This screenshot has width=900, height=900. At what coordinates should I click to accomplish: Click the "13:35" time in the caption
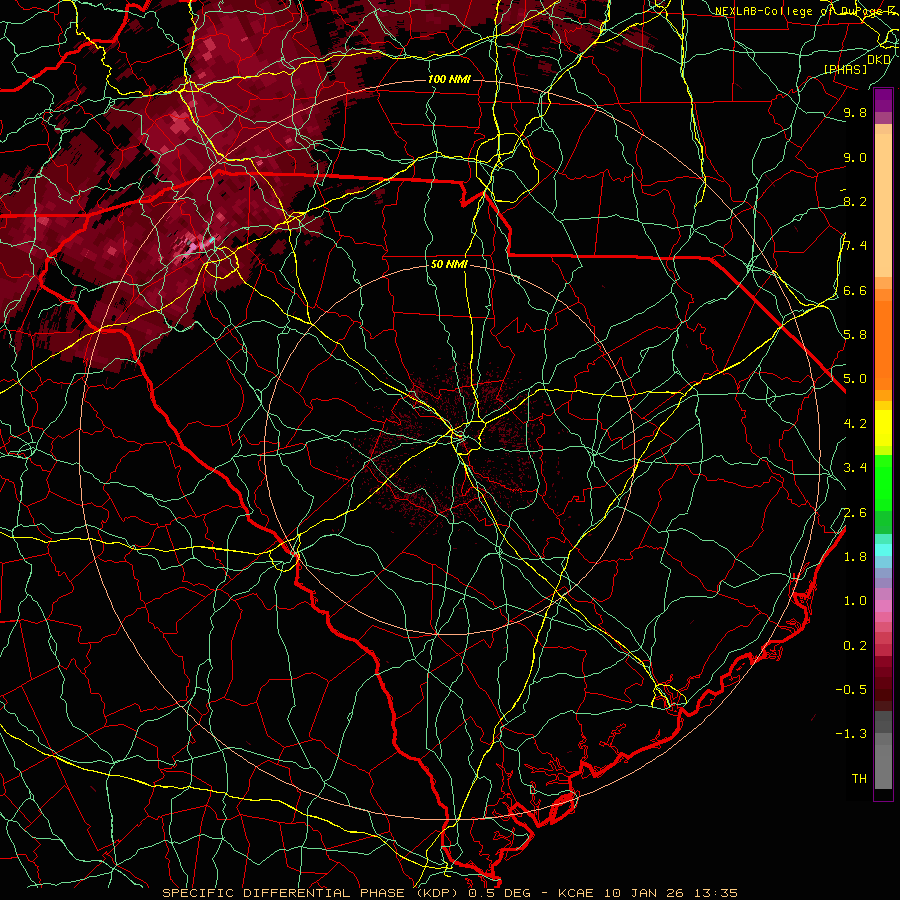[x=715, y=893]
